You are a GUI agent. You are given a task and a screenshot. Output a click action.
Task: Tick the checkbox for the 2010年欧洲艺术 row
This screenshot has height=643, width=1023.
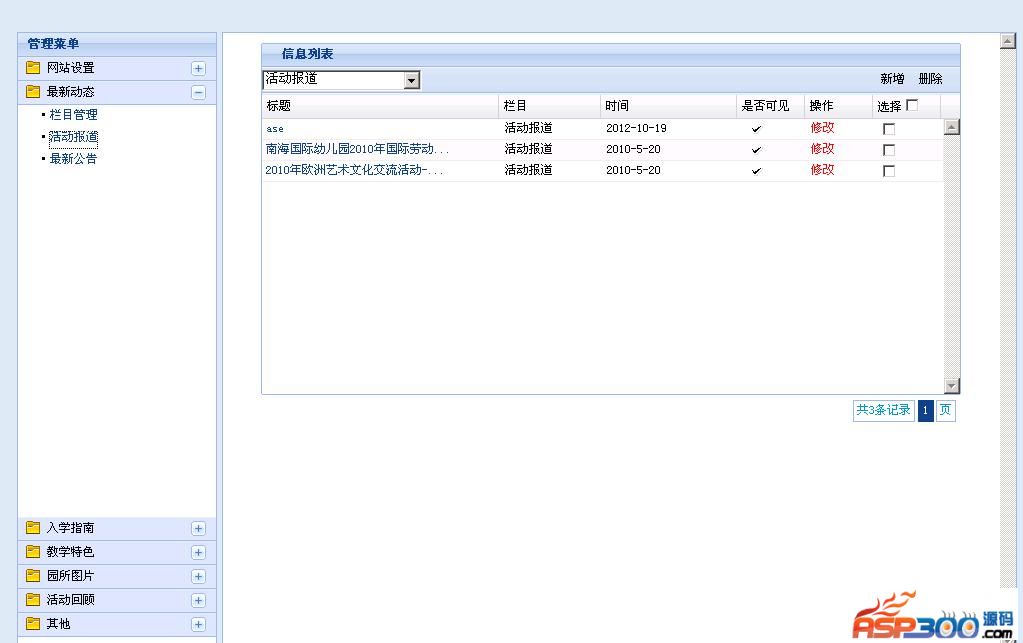[889, 171]
